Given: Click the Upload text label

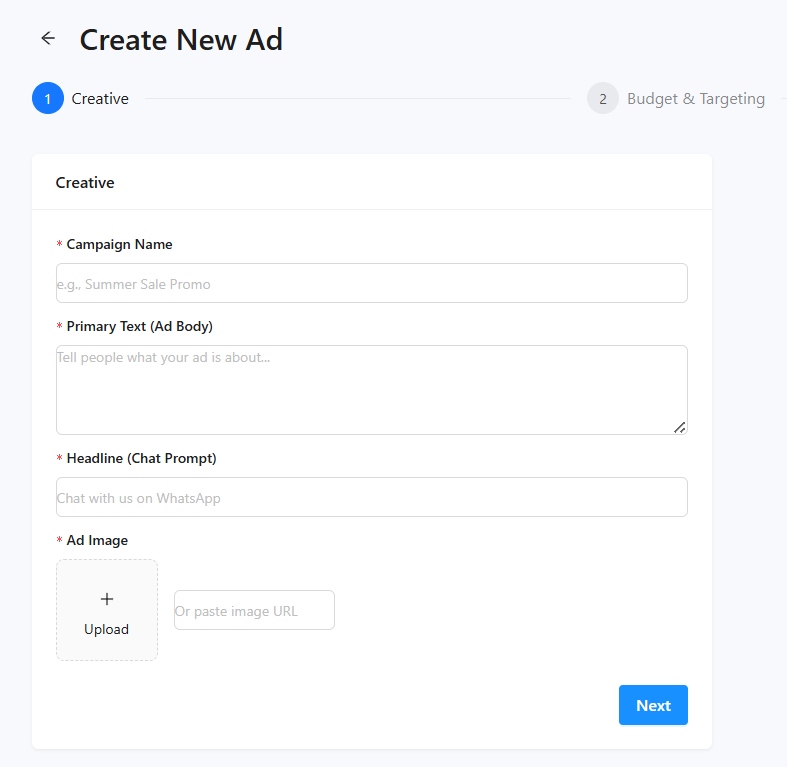Looking at the screenshot, I should (107, 629).
